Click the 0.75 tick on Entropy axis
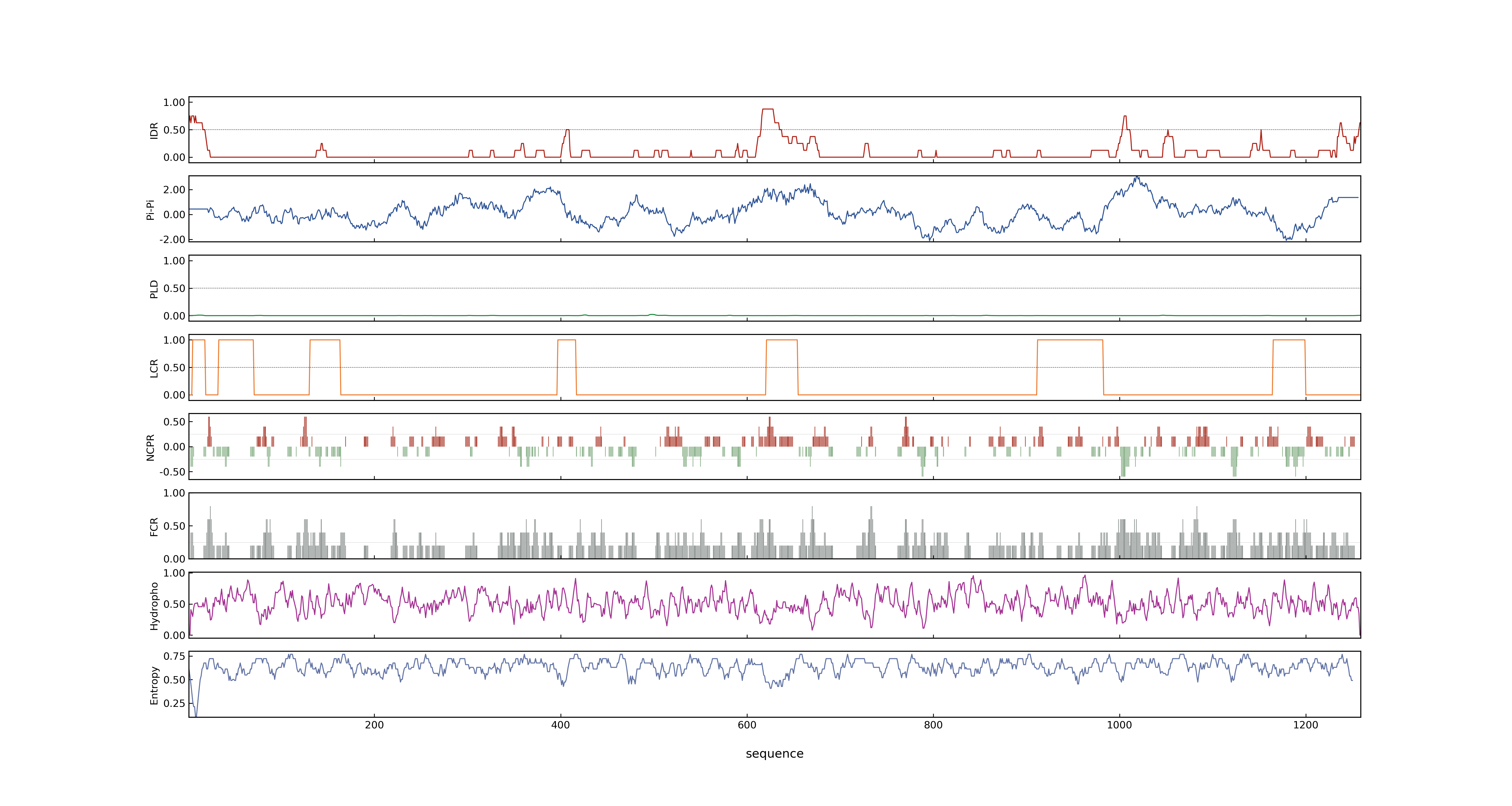Screen dimensions: 1512x806 (x=174, y=656)
